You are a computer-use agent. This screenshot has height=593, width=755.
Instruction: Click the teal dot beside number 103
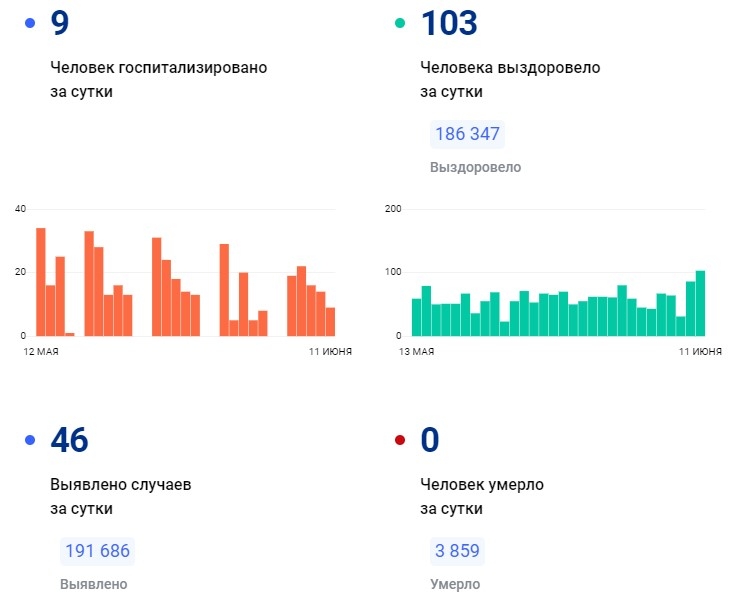click(x=401, y=24)
